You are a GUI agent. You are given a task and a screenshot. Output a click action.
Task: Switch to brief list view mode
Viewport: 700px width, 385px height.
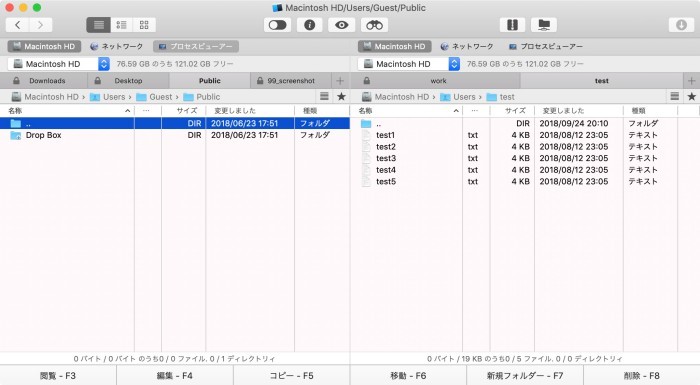point(121,25)
